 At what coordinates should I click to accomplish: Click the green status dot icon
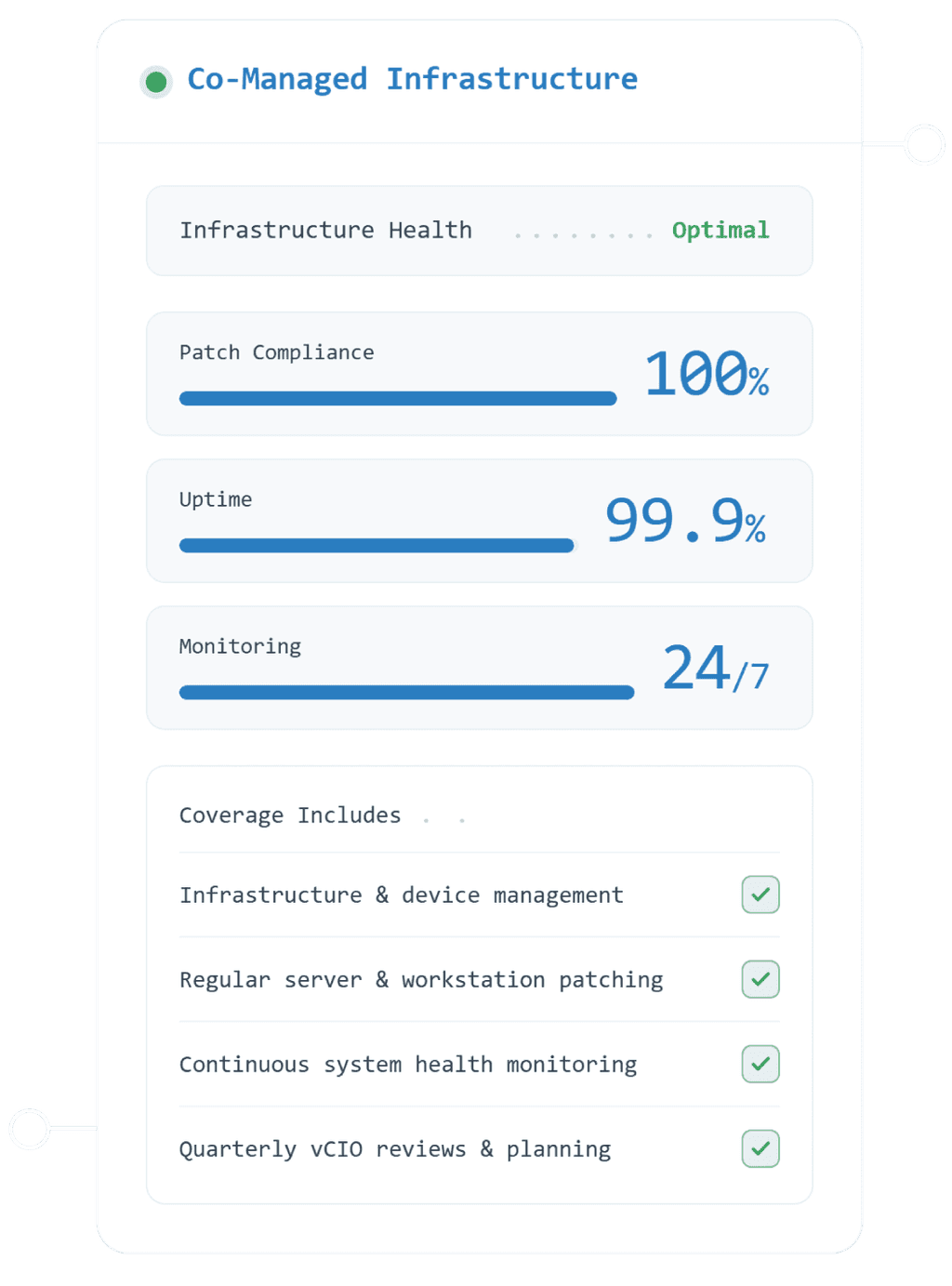(x=156, y=82)
